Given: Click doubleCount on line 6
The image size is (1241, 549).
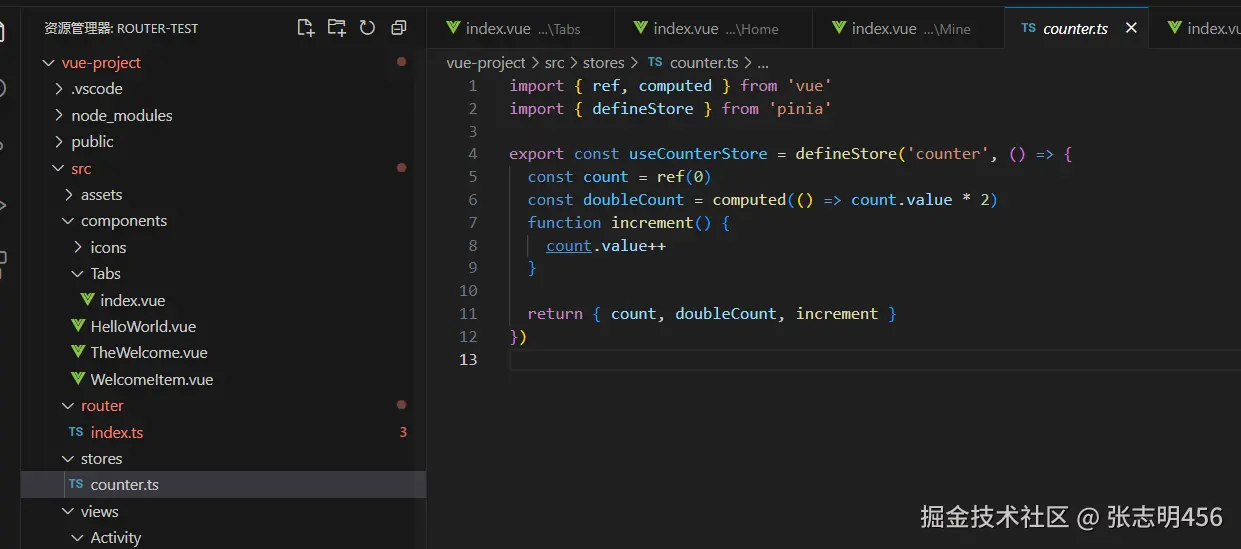Looking at the screenshot, I should [633, 200].
